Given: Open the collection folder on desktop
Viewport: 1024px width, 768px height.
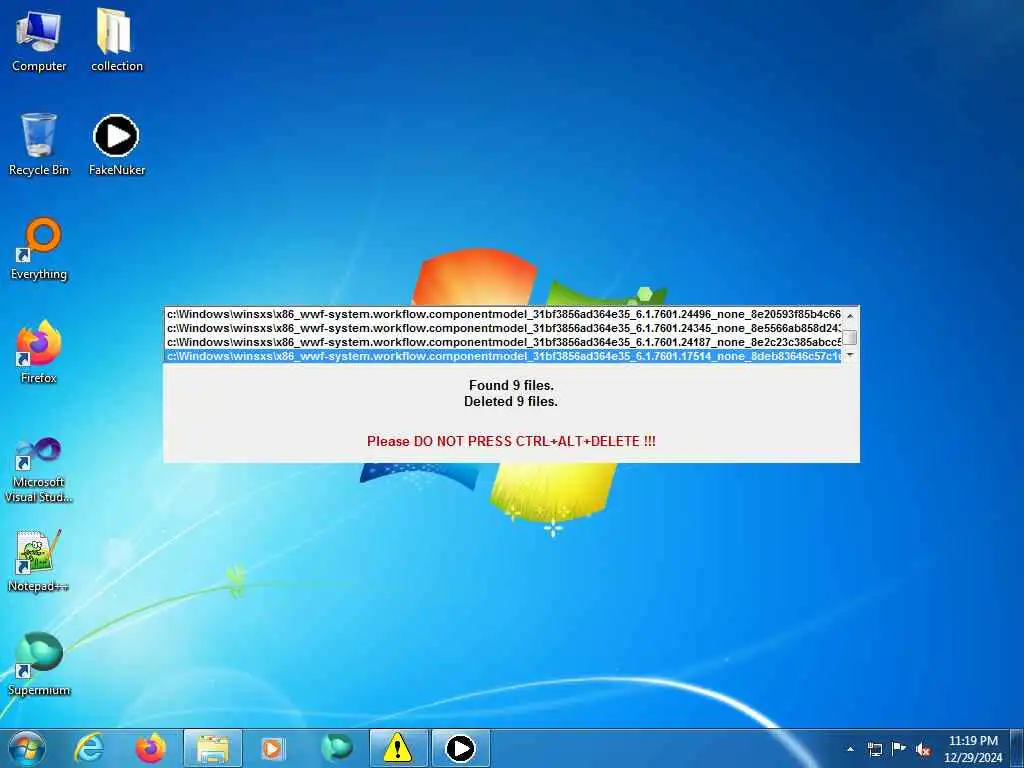Looking at the screenshot, I should [116, 40].
